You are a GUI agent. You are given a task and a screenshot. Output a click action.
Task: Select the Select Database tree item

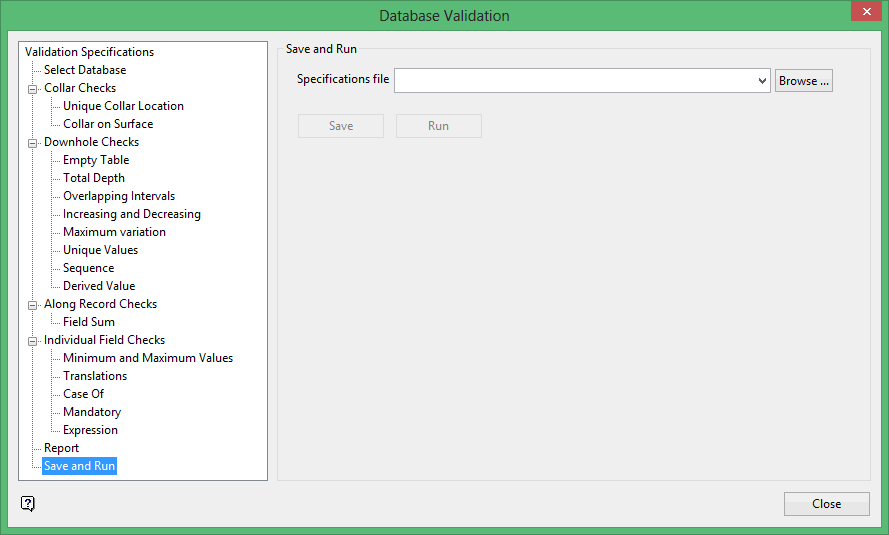(x=85, y=70)
